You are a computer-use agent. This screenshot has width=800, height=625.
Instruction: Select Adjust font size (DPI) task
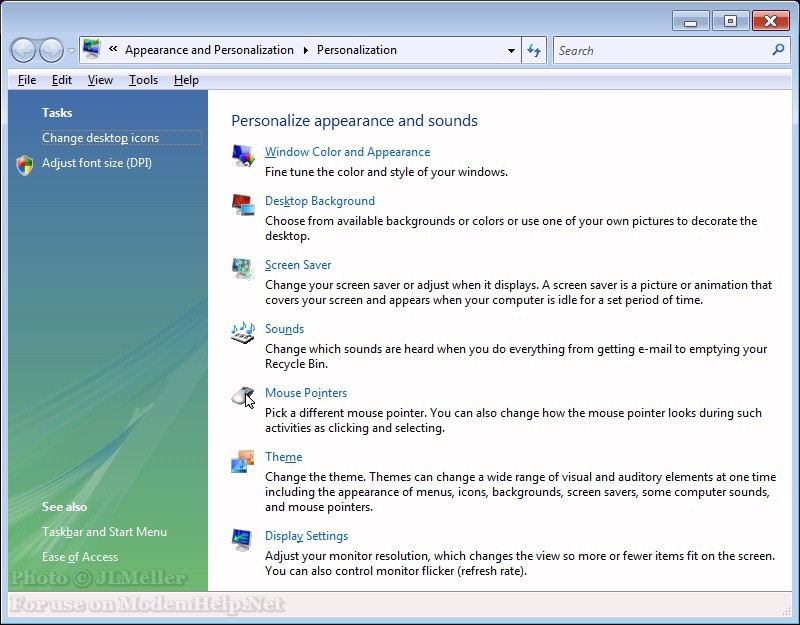point(97,163)
